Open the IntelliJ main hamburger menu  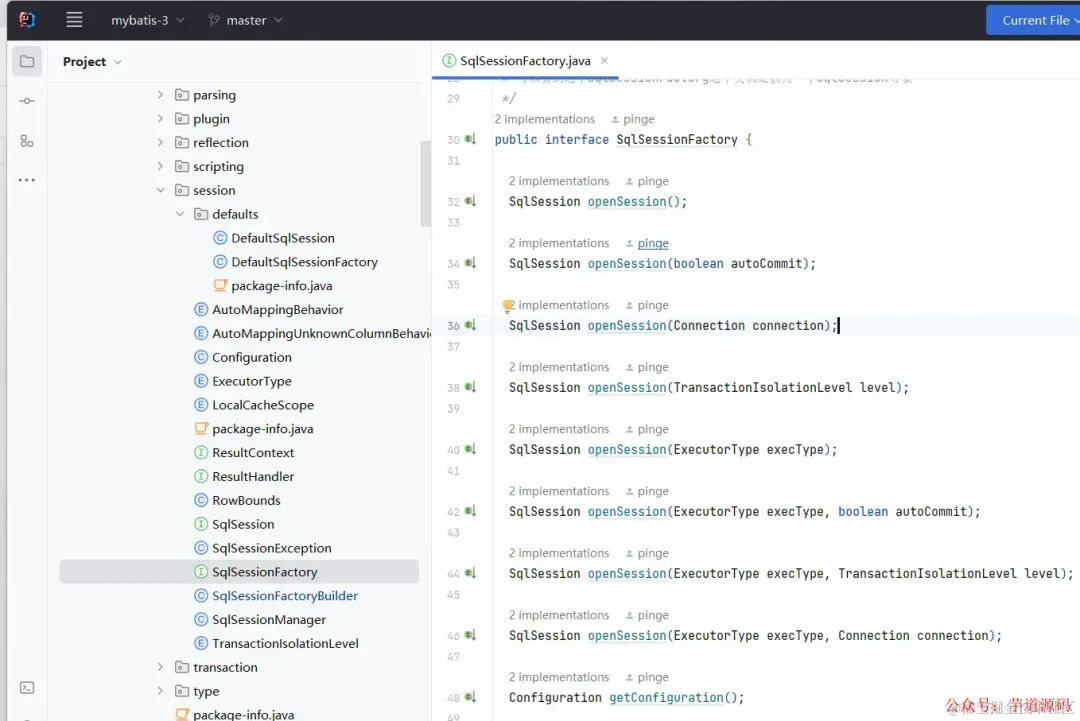(x=74, y=20)
